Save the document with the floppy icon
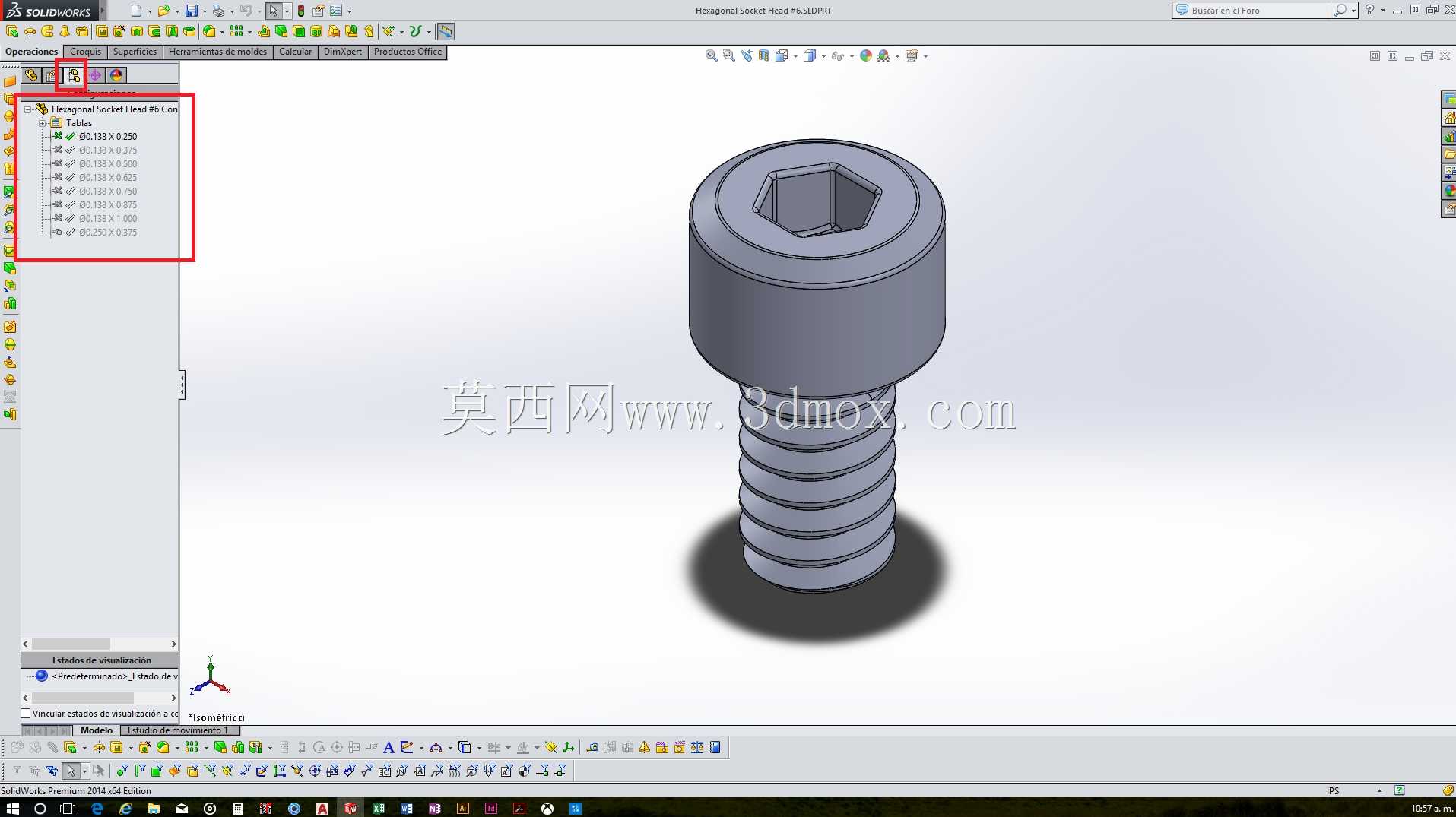This screenshot has width=1456, height=817. point(192,11)
